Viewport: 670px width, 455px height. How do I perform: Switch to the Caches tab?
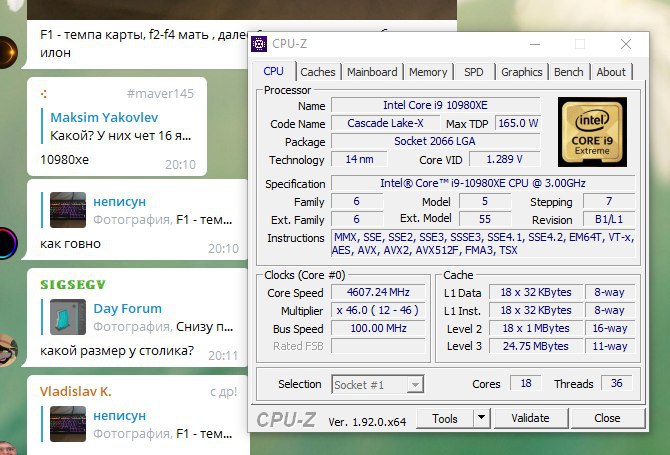[317, 72]
